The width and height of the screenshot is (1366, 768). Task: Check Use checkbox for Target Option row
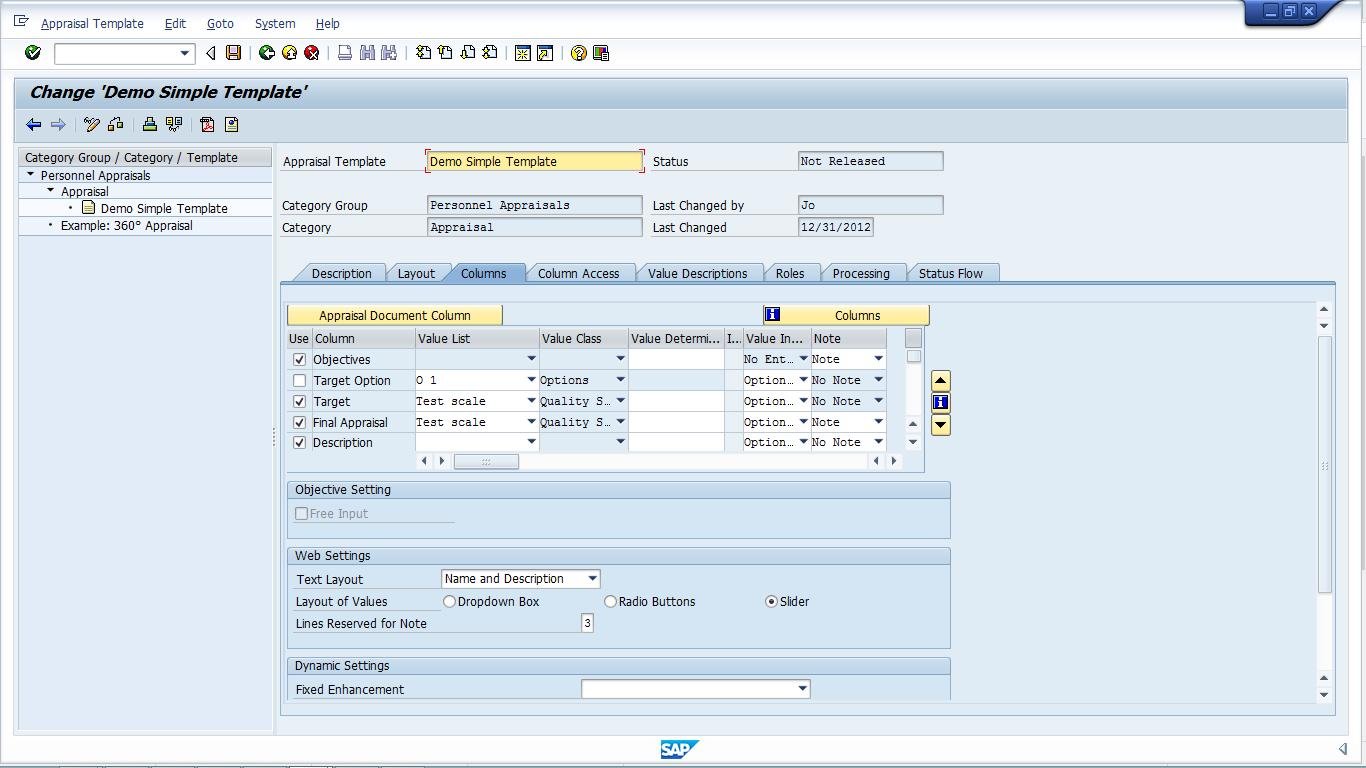(x=299, y=381)
